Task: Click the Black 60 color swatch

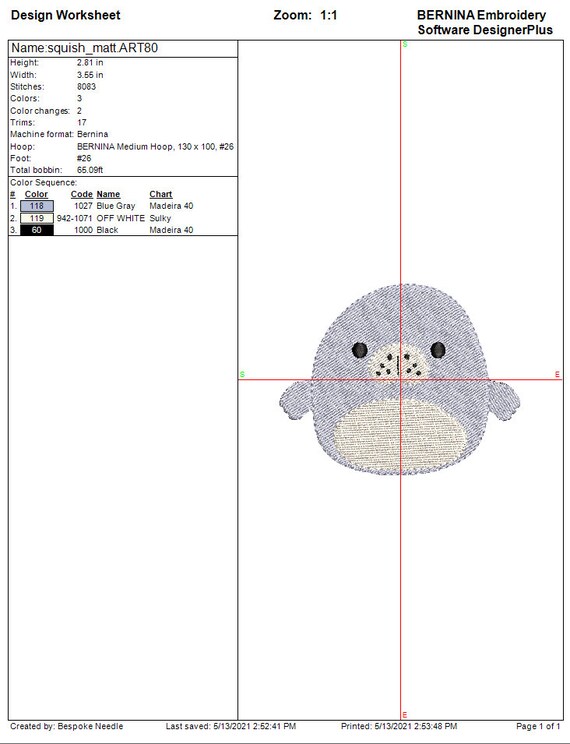Action: [x=37, y=230]
